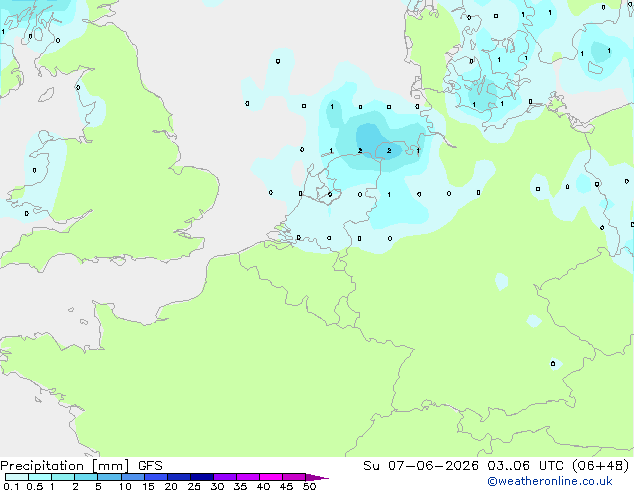Click the legend value label '25'
Image resolution: width=634 pixels, height=490 pixels.
(x=194, y=486)
